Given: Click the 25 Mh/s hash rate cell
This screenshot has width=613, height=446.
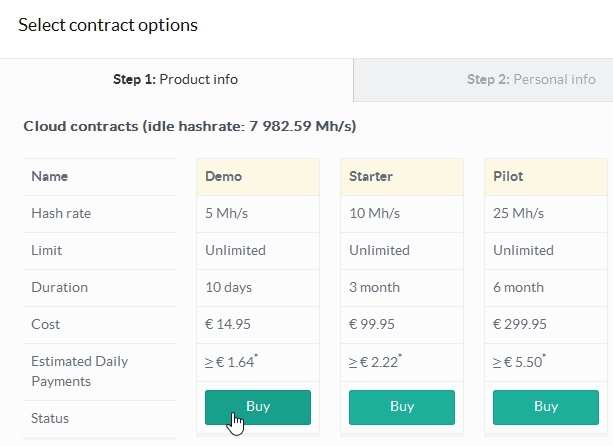Looking at the screenshot, I should (545, 214).
